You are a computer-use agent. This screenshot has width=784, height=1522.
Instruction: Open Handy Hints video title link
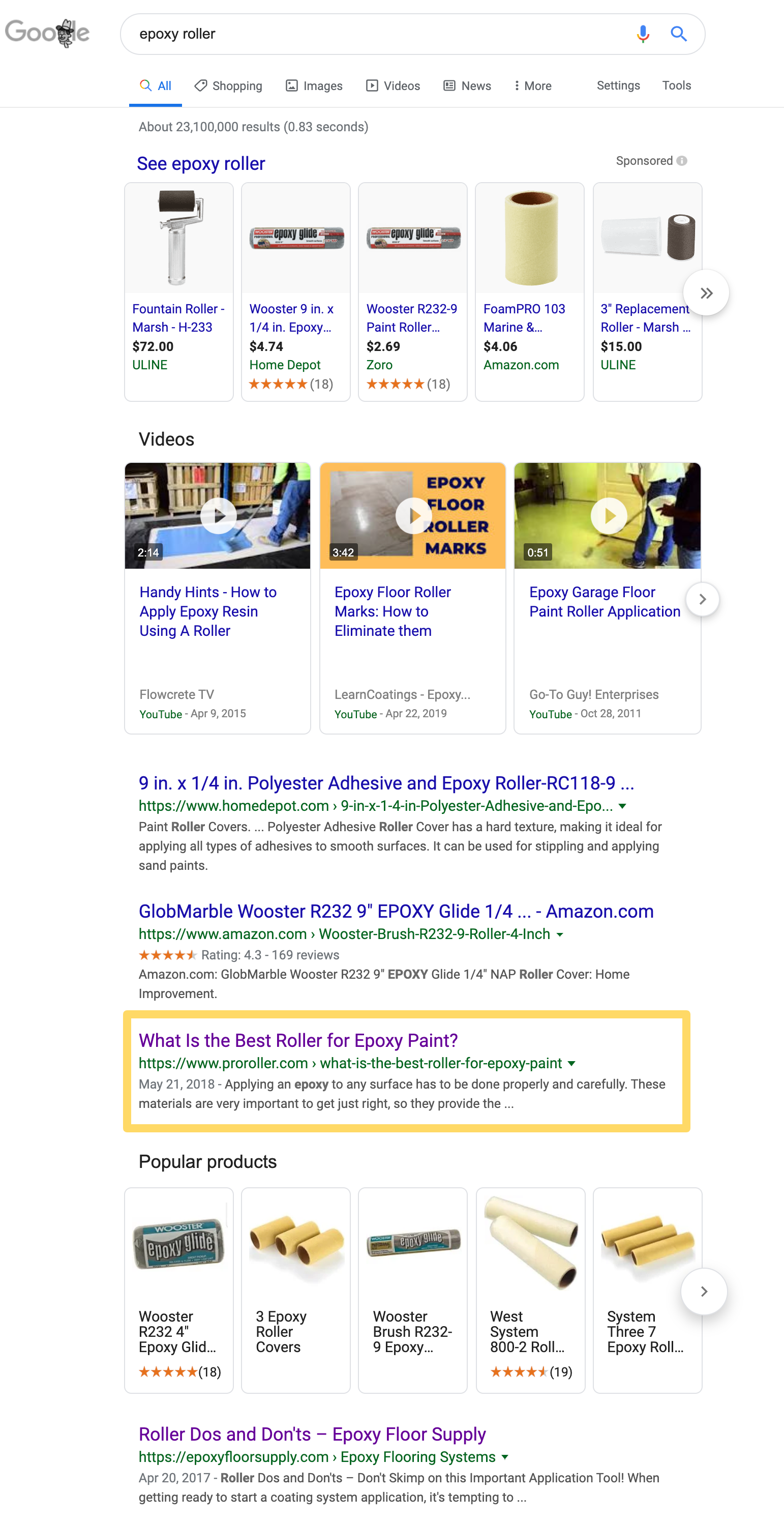(208, 611)
